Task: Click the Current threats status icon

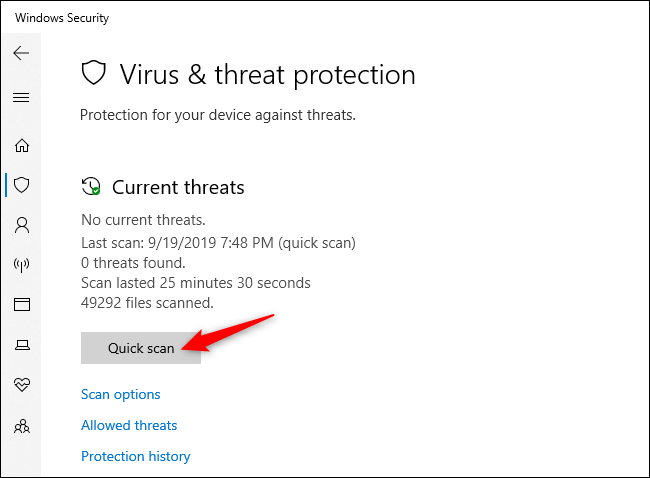Action: point(91,187)
